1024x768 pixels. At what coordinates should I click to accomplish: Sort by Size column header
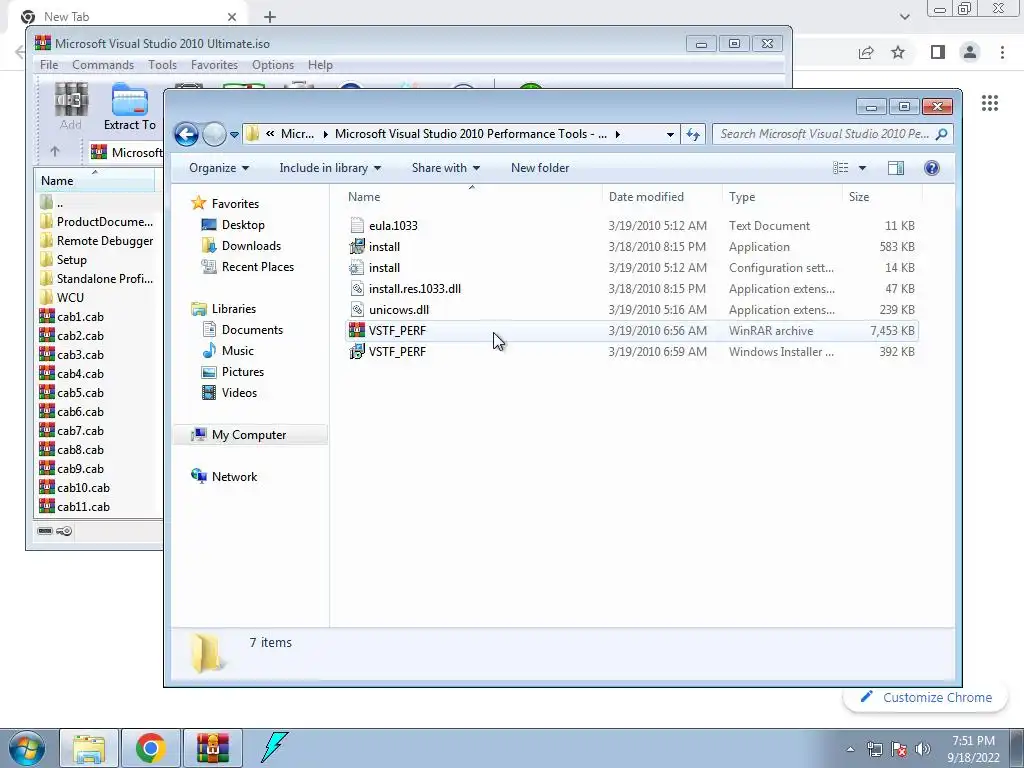pyautogui.click(x=882, y=197)
